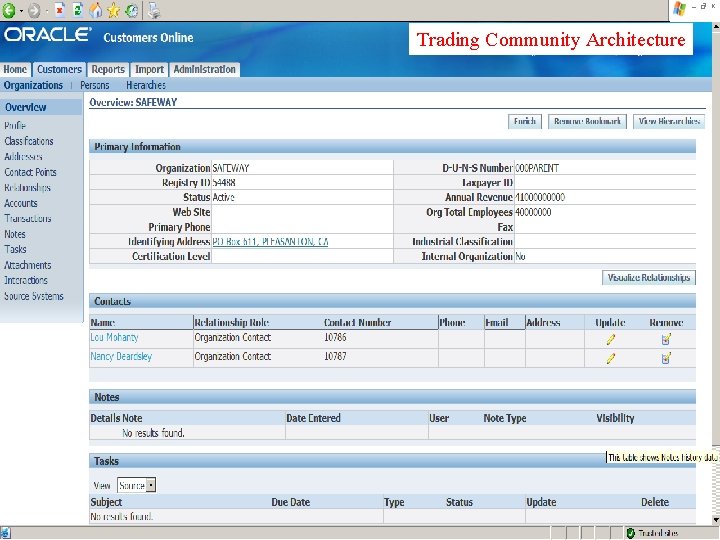Open Notes in the side menu
720x540 pixels.
click(x=15, y=234)
